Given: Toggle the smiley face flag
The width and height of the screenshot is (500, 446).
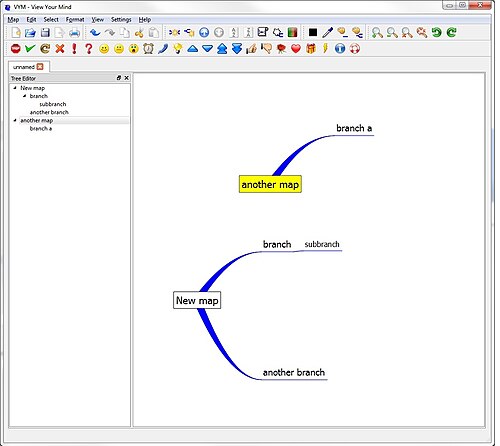Looking at the screenshot, I should click(104, 49).
